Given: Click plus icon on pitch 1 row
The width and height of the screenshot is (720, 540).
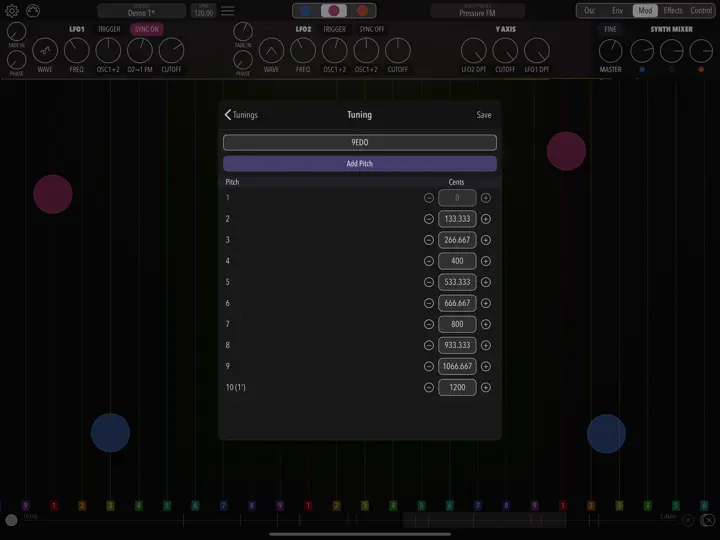Looking at the screenshot, I should point(486,198).
